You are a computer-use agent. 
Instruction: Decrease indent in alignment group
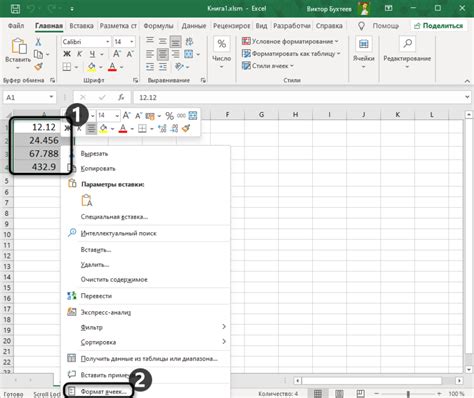[150, 67]
